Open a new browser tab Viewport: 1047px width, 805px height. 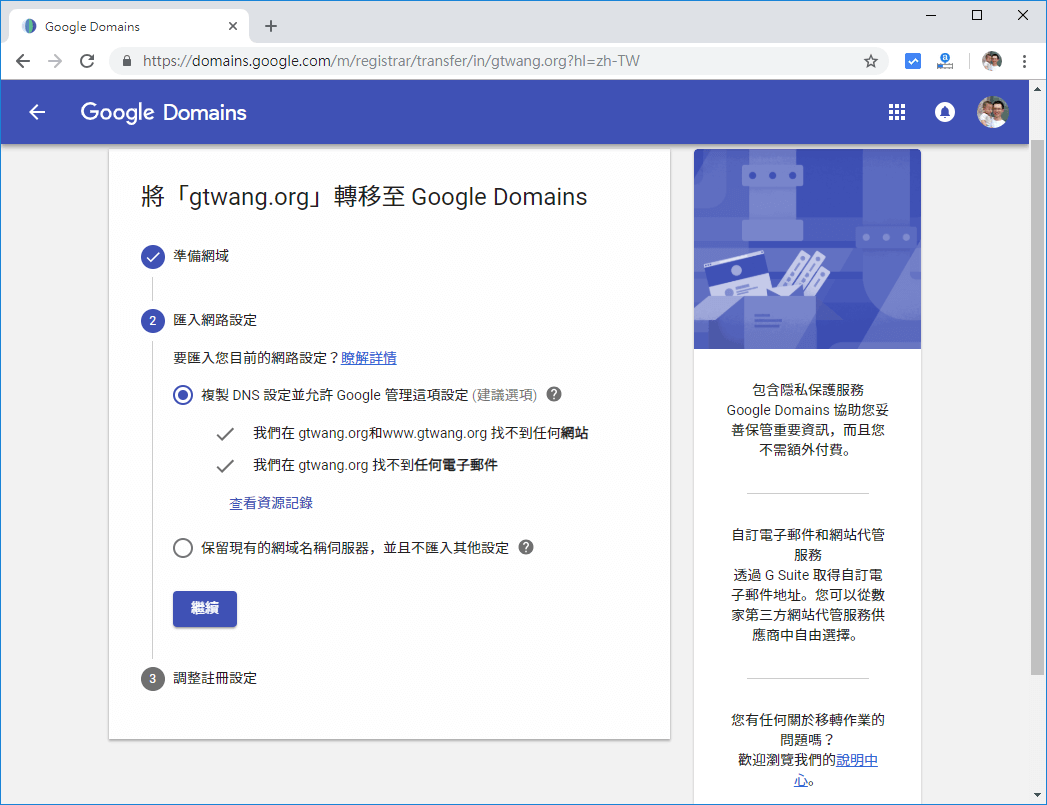tap(270, 25)
